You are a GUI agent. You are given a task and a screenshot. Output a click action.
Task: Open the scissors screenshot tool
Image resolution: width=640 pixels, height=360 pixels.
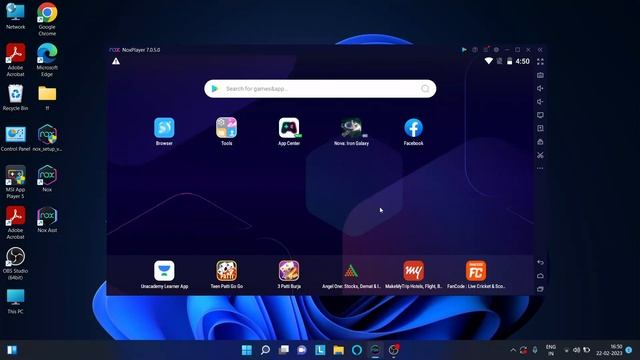point(540,155)
